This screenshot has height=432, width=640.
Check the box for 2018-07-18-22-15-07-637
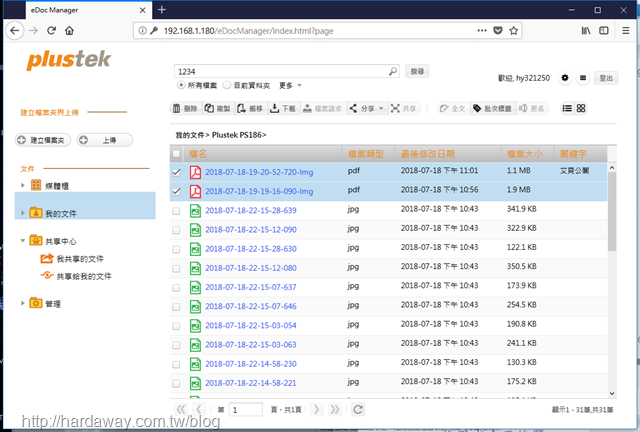coord(176,287)
